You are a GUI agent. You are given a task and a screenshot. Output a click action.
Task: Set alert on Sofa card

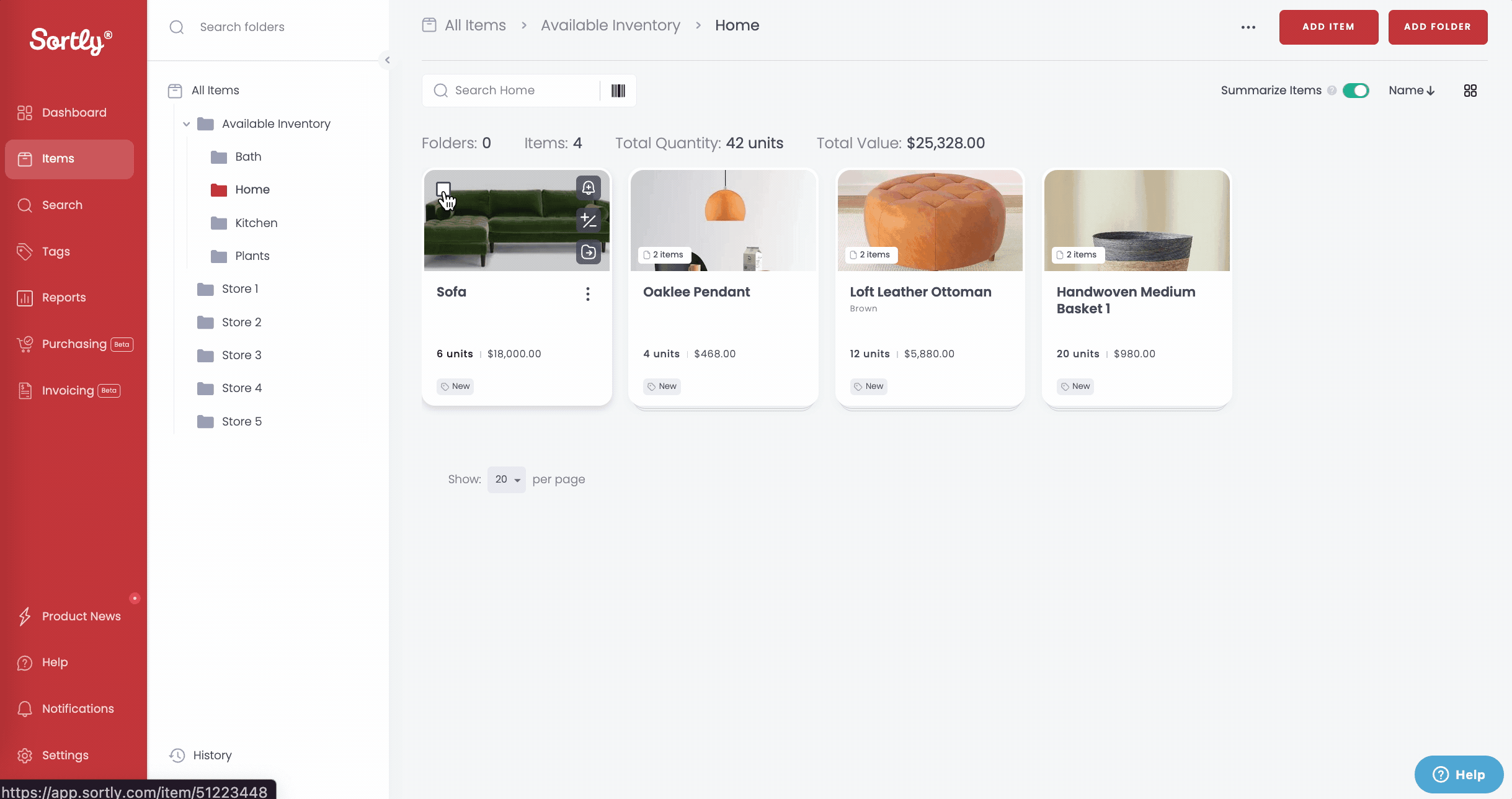tap(588, 188)
